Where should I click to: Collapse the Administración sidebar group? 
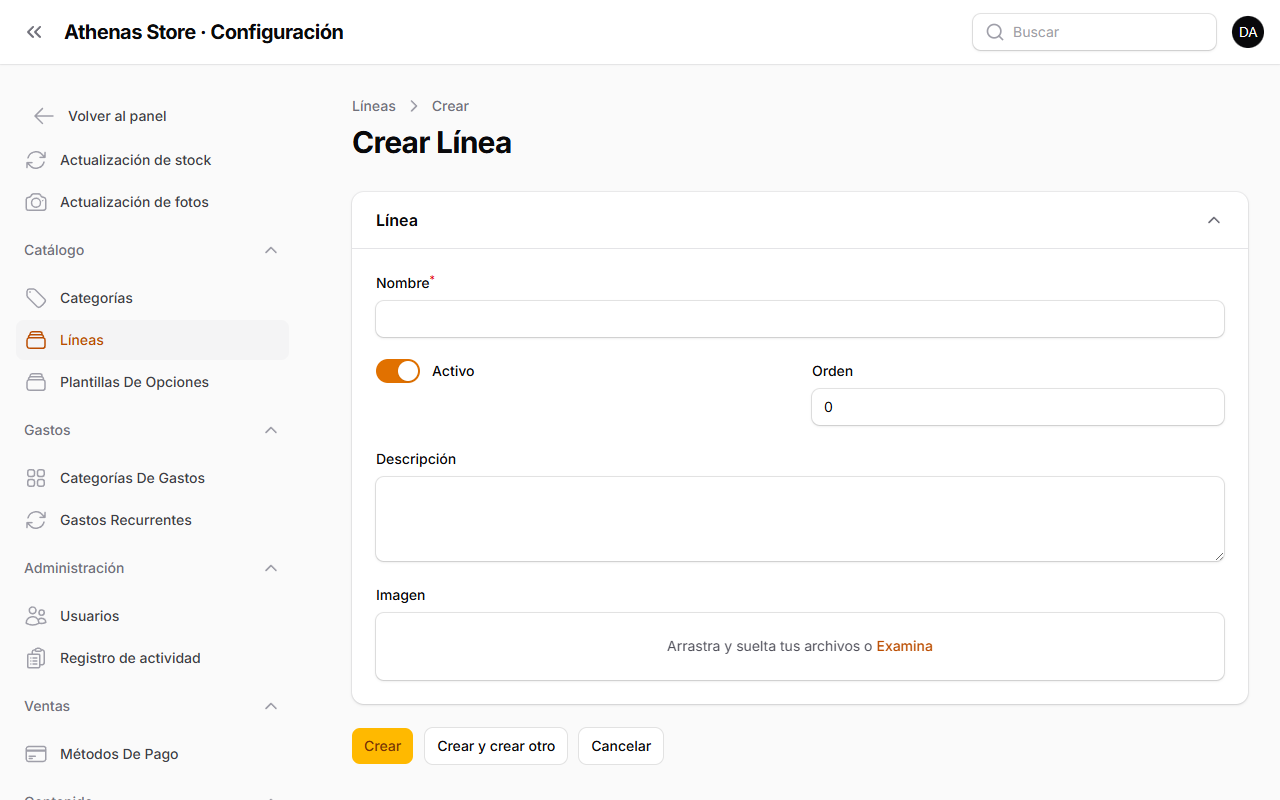tap(271, 568)
